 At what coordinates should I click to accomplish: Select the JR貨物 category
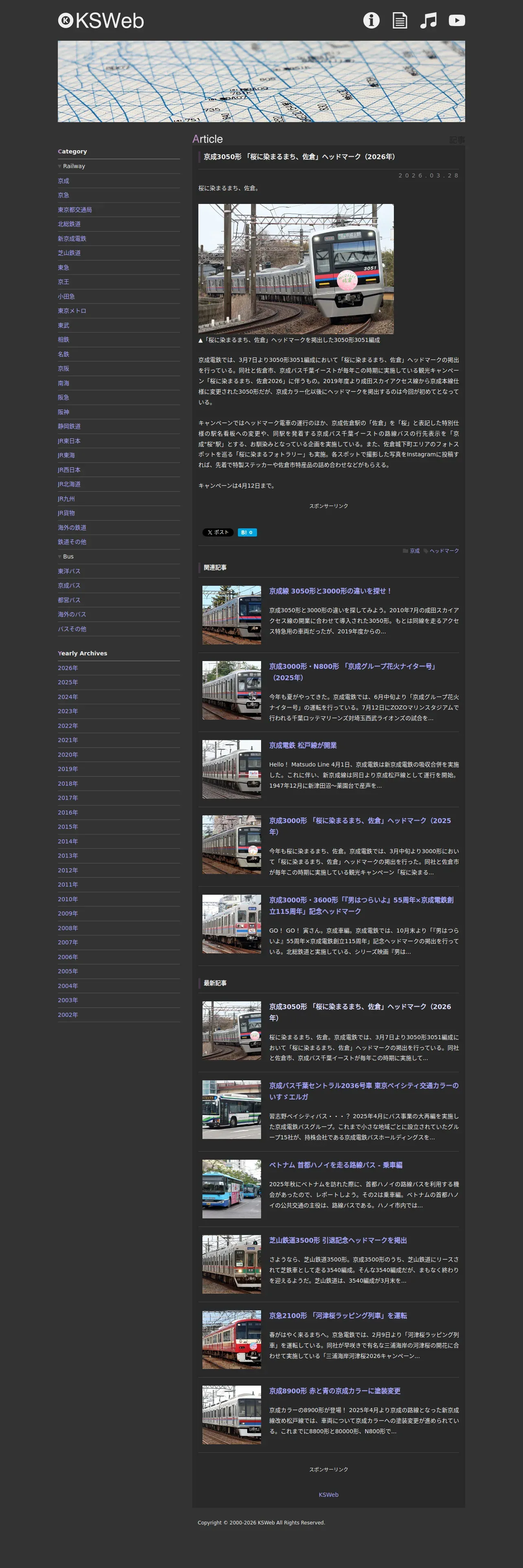[66, 513]
